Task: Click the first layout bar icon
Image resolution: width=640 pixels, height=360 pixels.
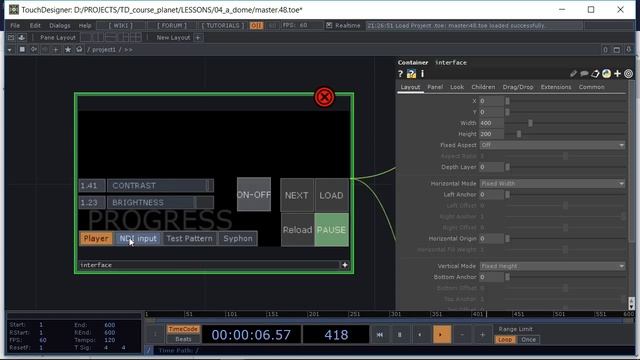Action: [11, 38]
